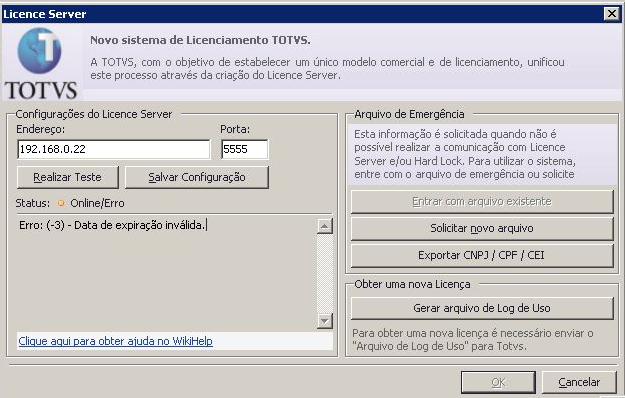625x398 pixels.
Task: Run the test with Realizar Teste
Action: [x=68, y=177]
